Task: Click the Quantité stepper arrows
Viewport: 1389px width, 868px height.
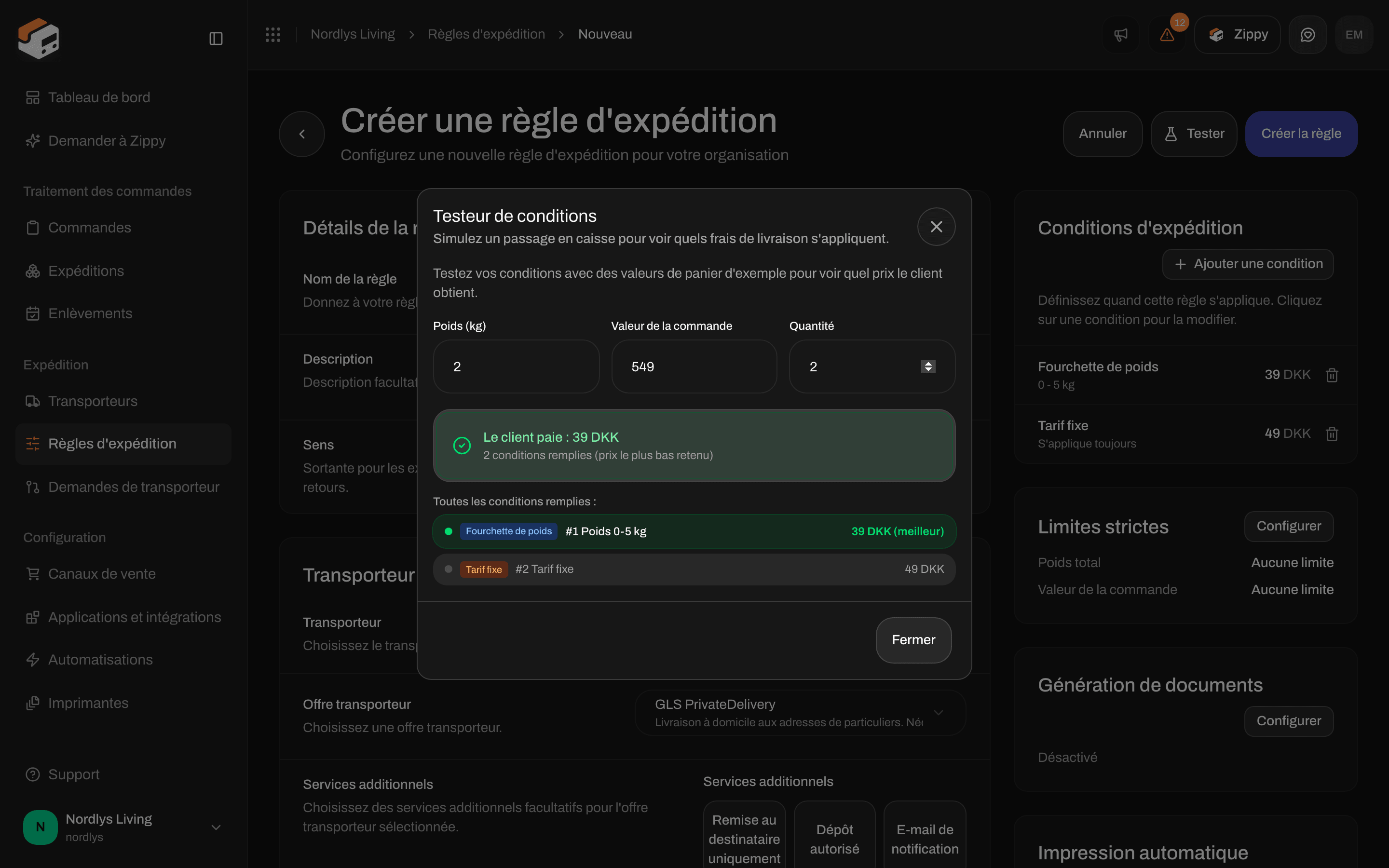Action: pos(928,367)
